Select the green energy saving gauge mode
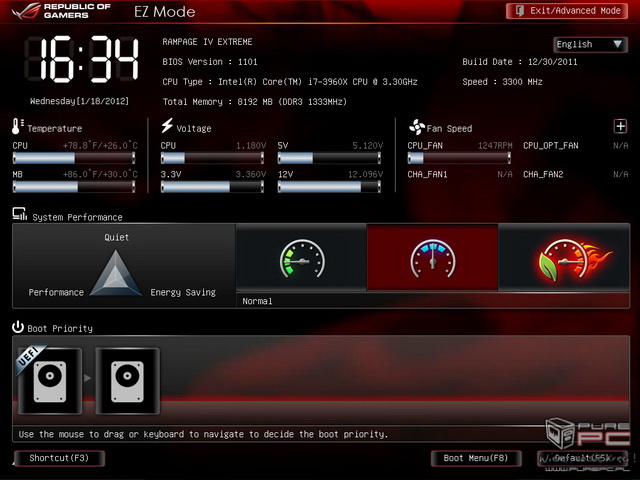 pyautogui.click(x=302, y=258)
